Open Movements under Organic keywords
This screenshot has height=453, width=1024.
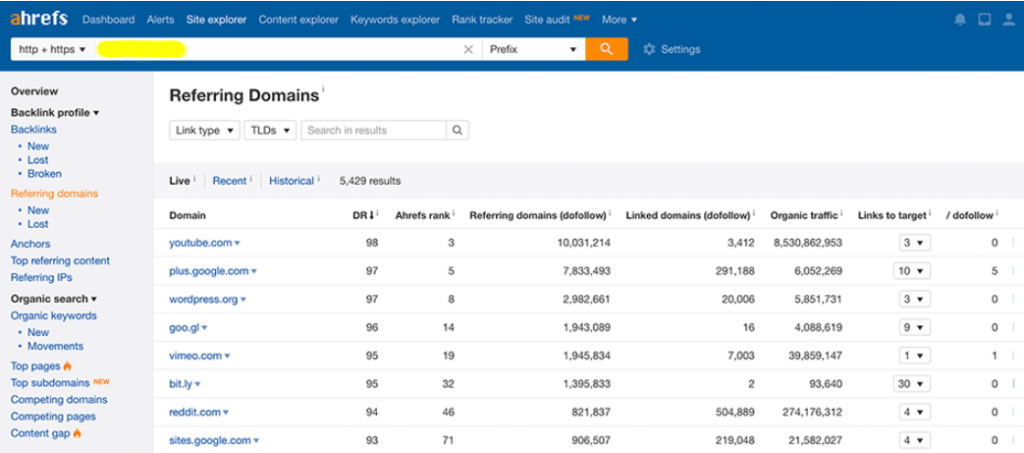click(x=56, y=346)
